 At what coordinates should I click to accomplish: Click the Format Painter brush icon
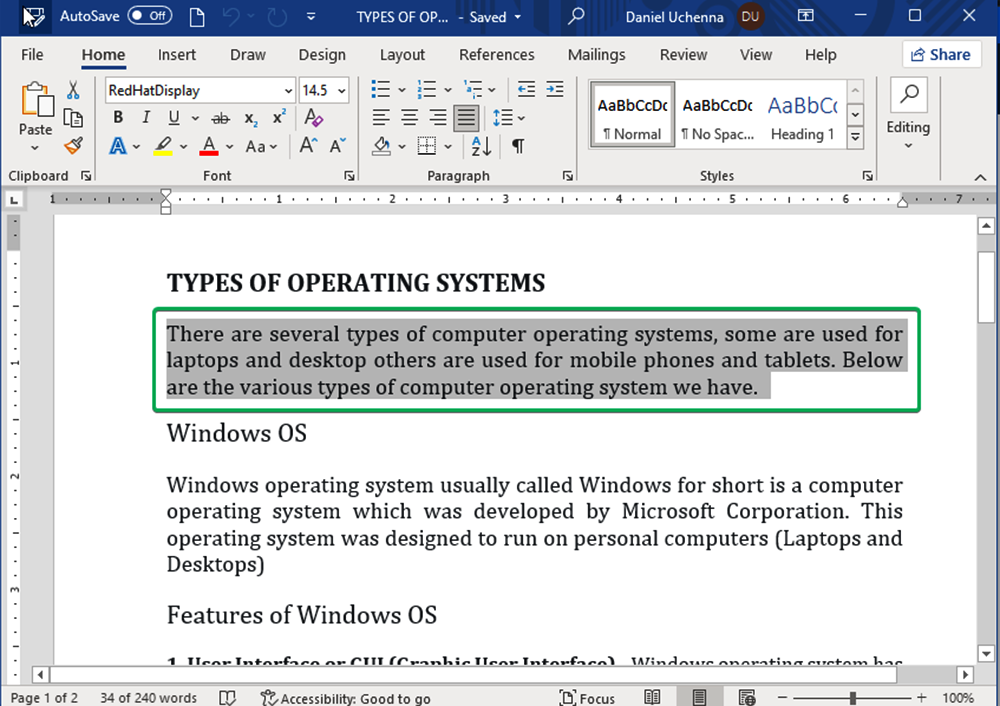(73, 146)
